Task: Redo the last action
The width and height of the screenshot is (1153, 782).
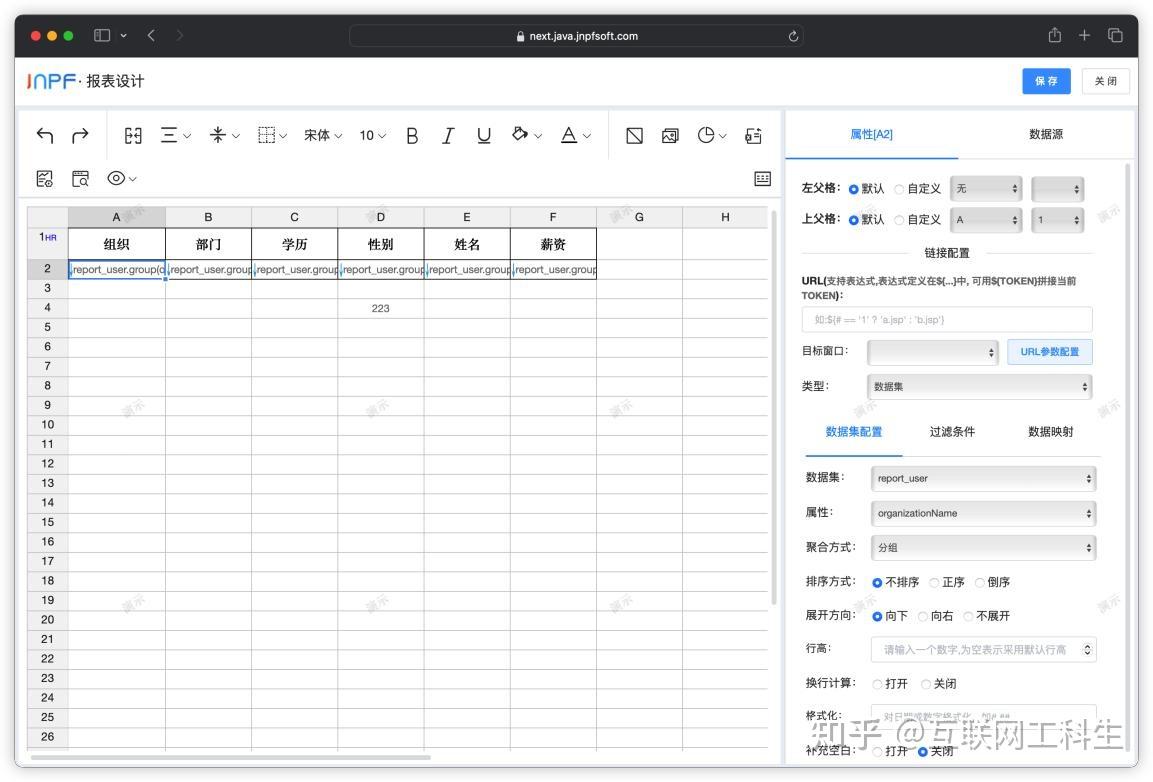Action: pos(80,135)
